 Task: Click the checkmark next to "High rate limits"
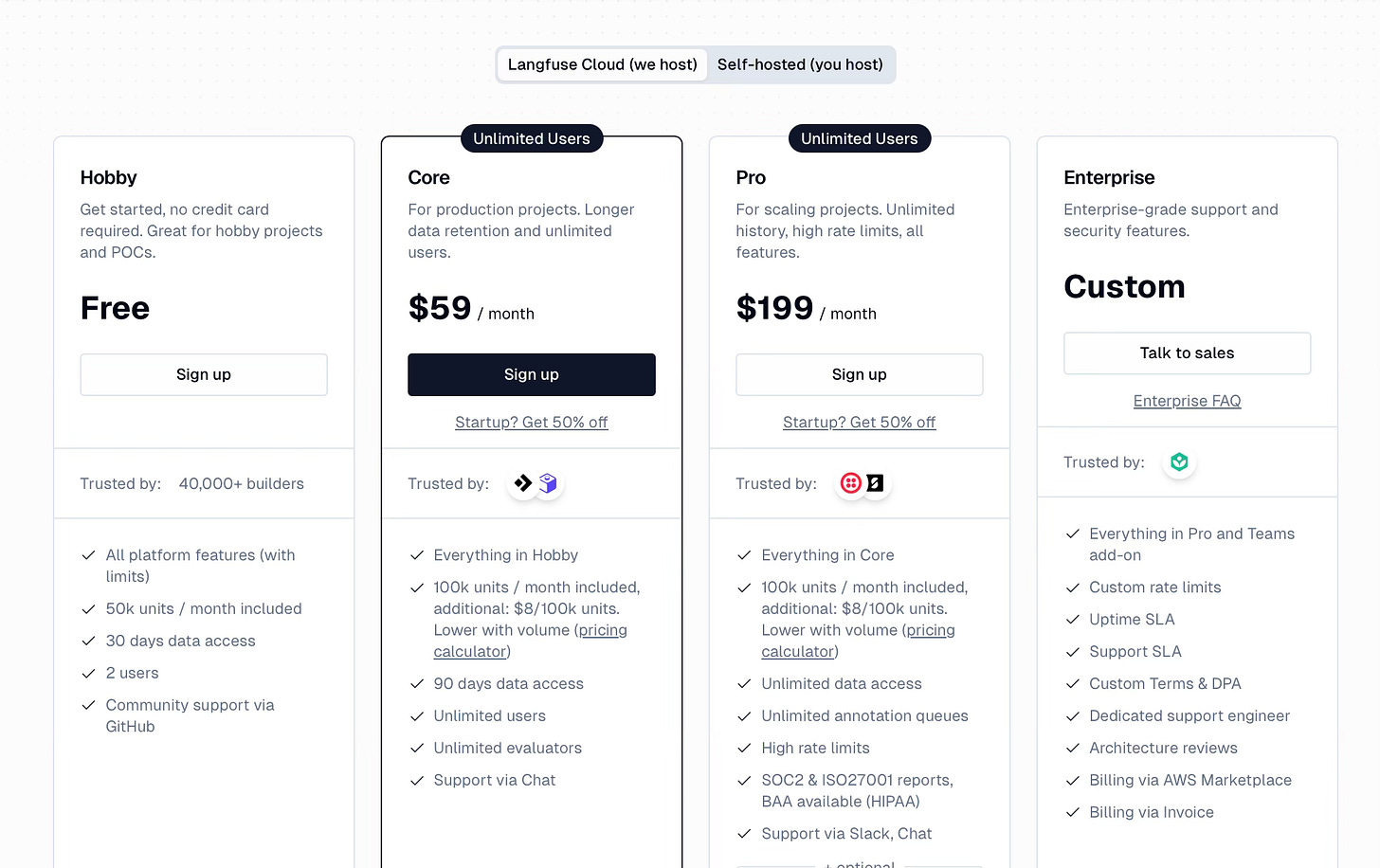744,749
